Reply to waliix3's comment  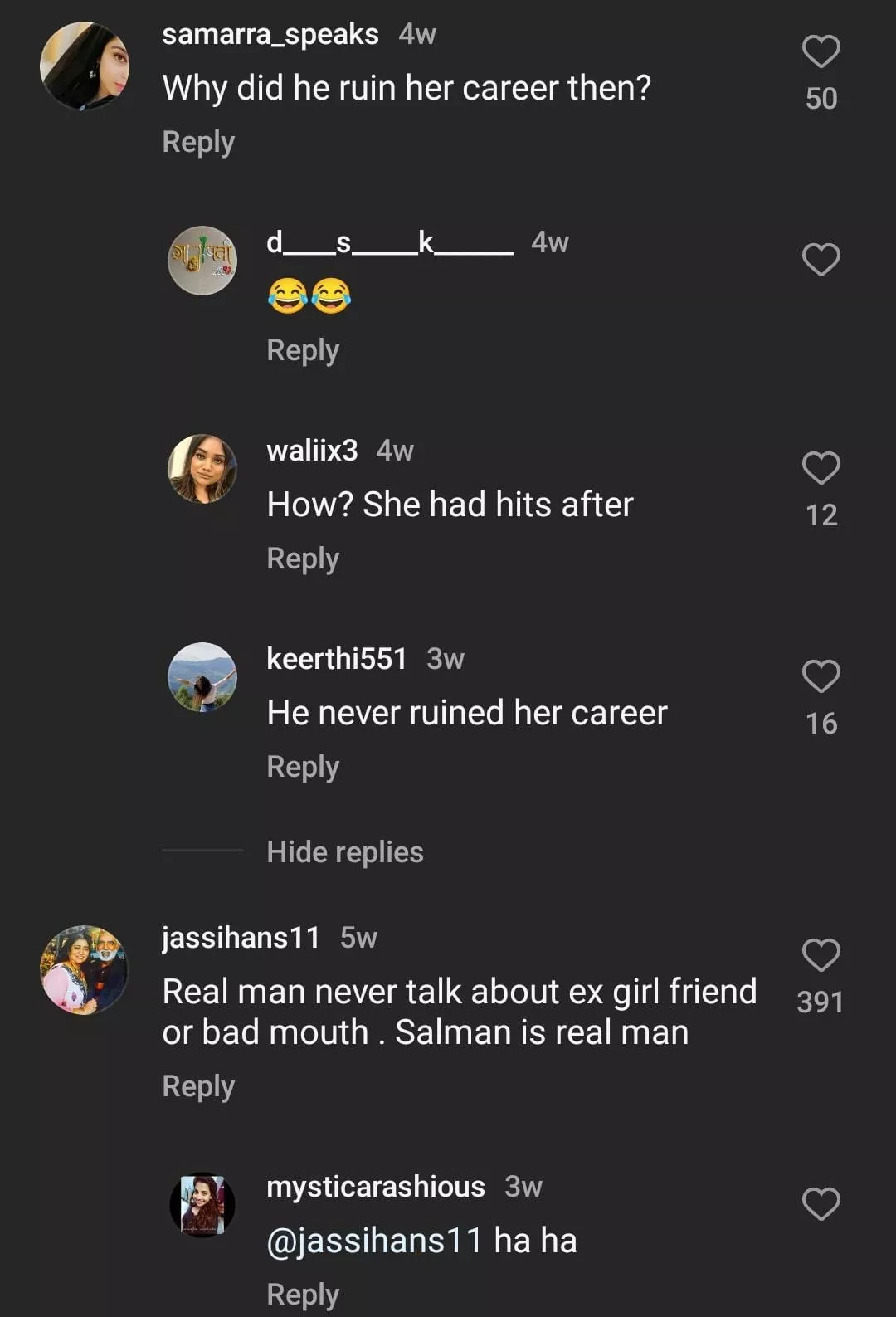[303, 559]
